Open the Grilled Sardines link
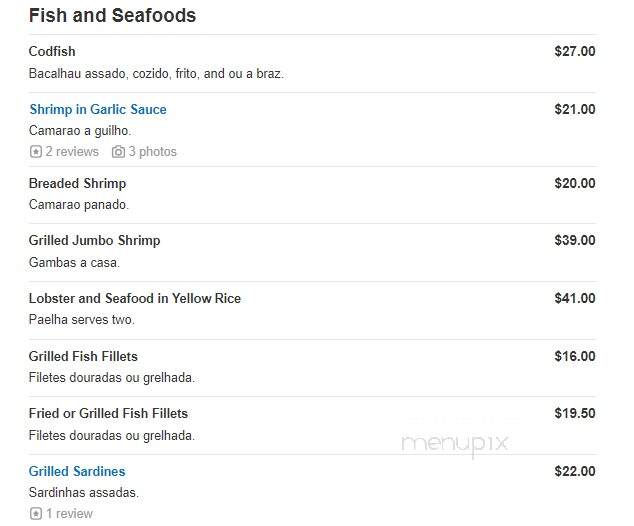This screenshot has height=526, width=634. (x=77, y=471)
